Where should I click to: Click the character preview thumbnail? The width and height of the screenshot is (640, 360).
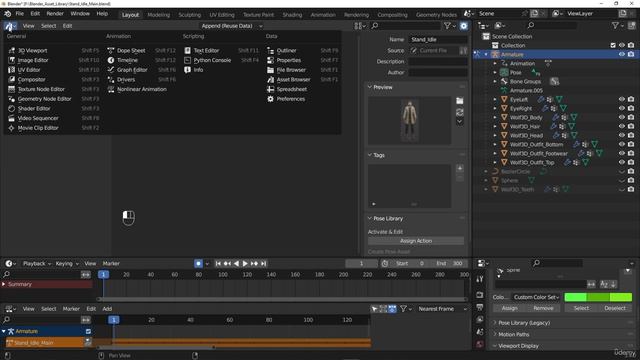[409, 120]
